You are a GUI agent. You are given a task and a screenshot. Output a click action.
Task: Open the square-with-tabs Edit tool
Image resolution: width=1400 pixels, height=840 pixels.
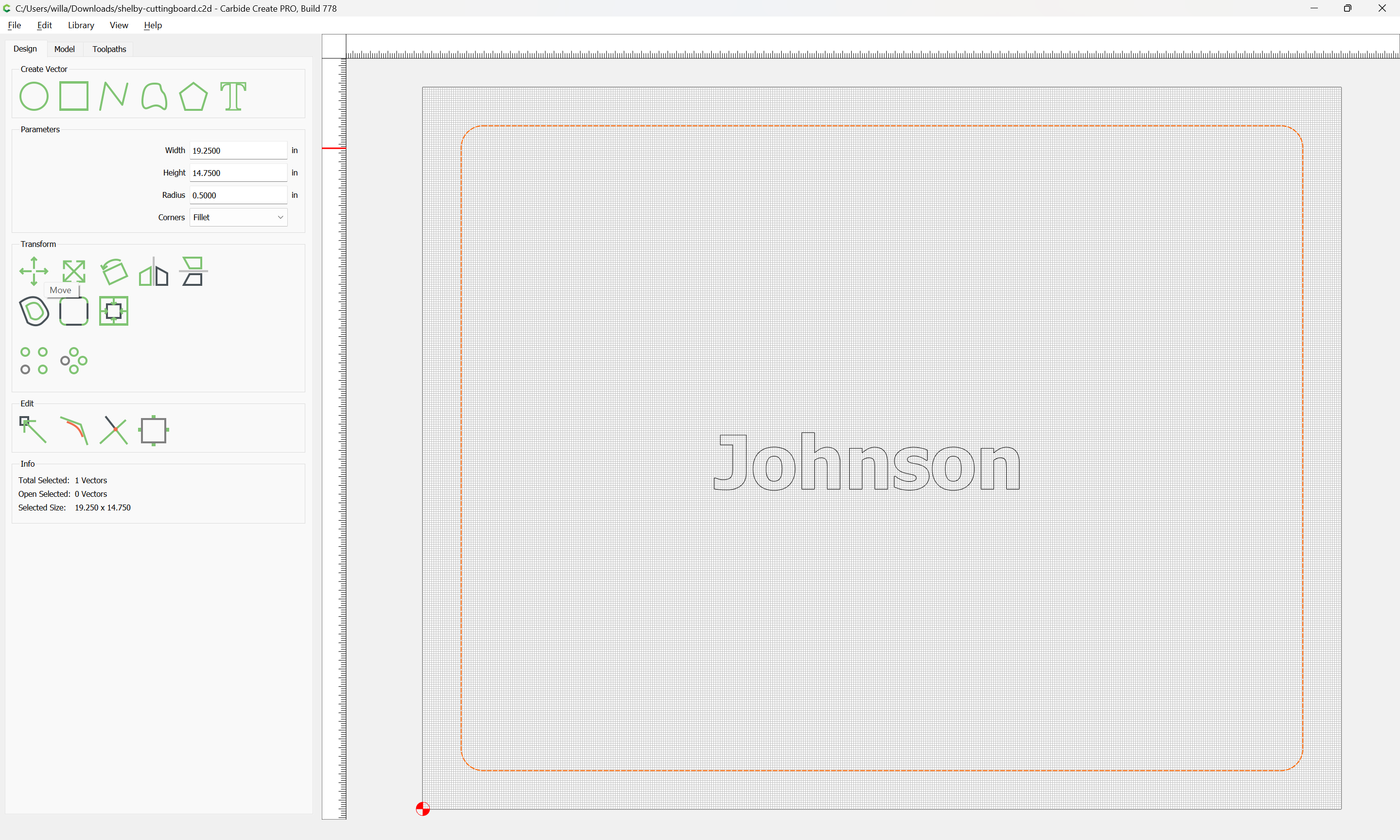pyautogui.click(x=154, y=430)
